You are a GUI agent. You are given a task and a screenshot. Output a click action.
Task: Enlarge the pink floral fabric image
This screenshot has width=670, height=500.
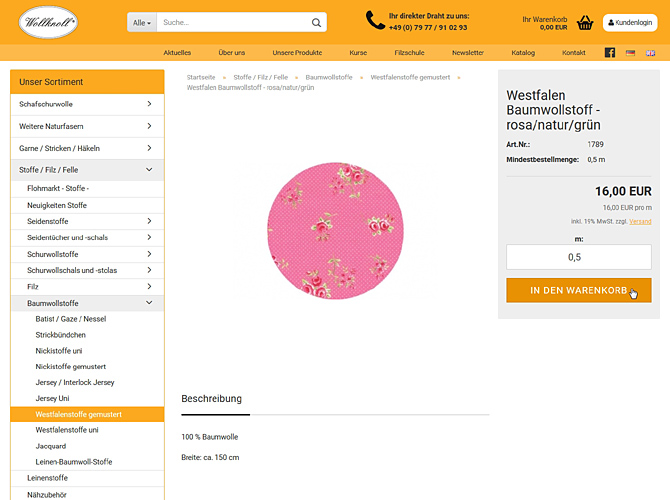point(335,231)
